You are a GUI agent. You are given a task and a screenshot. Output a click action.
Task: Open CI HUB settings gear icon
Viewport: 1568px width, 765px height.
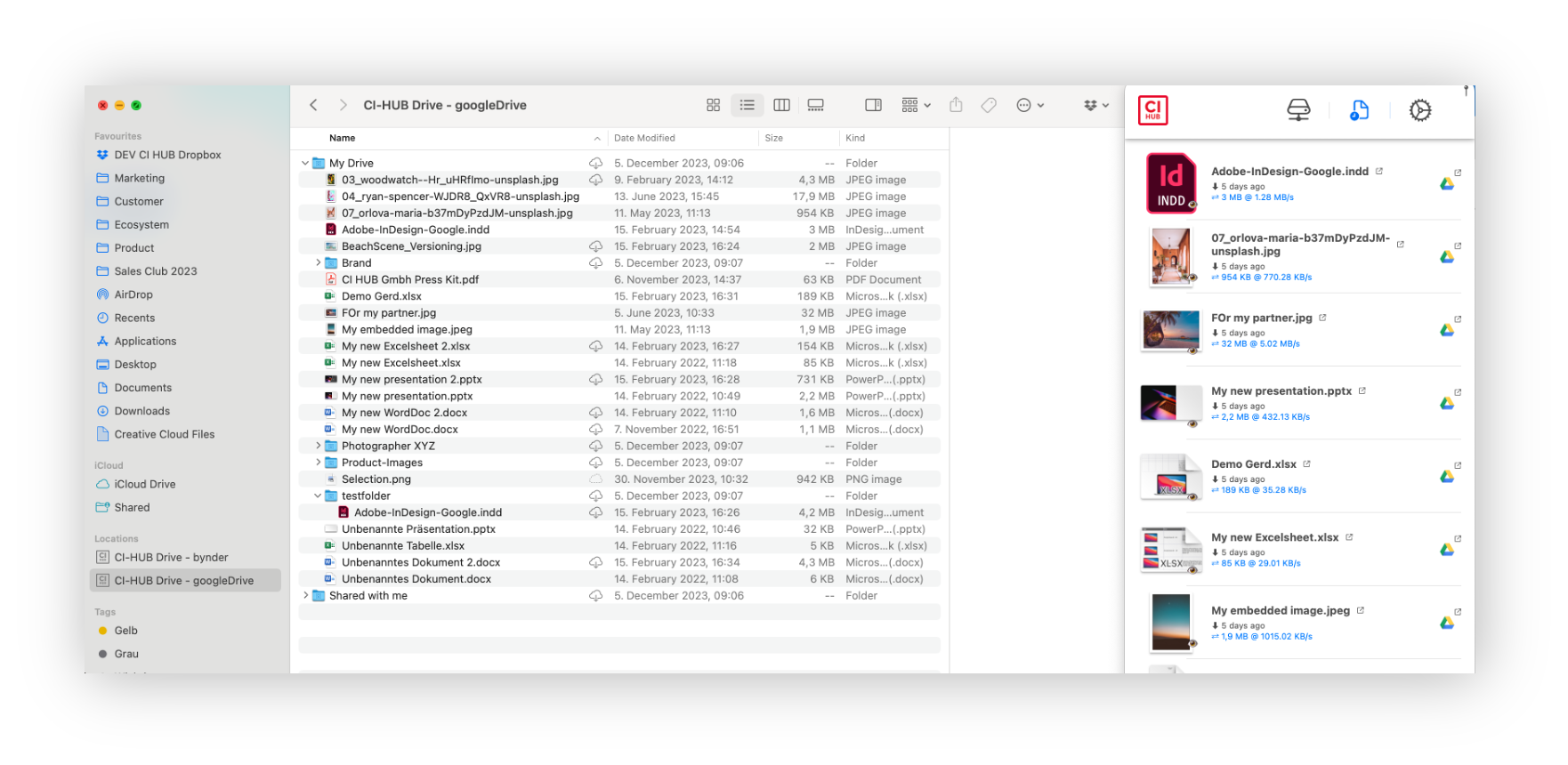point(1420,110)
